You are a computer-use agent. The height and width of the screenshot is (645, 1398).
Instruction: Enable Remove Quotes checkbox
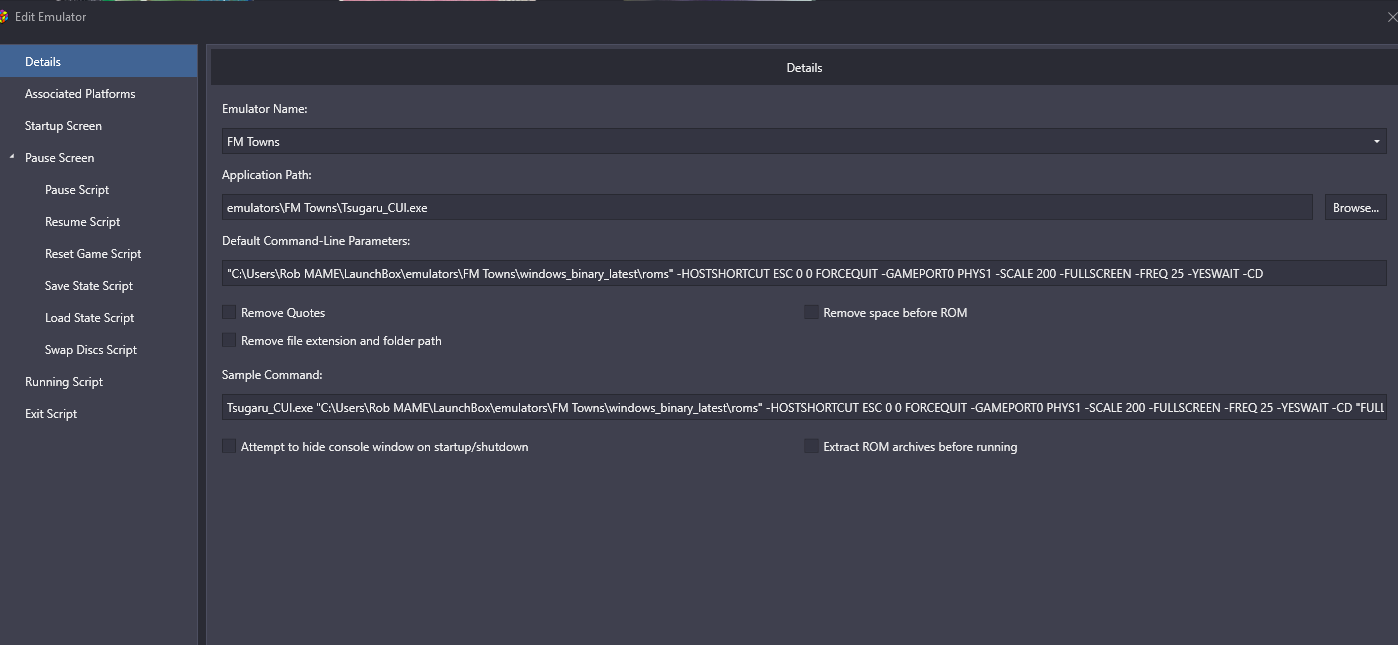pos(229,312)
